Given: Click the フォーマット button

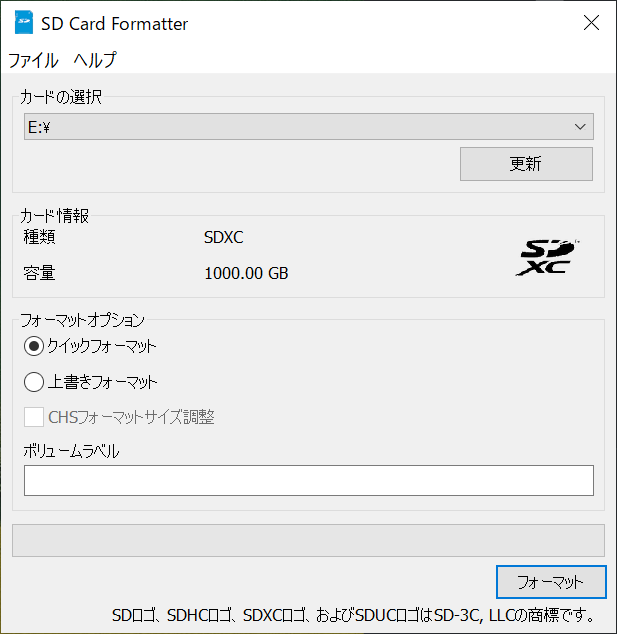Looking at the screenshot, I should pyautogui.click(x=551, y=582).
